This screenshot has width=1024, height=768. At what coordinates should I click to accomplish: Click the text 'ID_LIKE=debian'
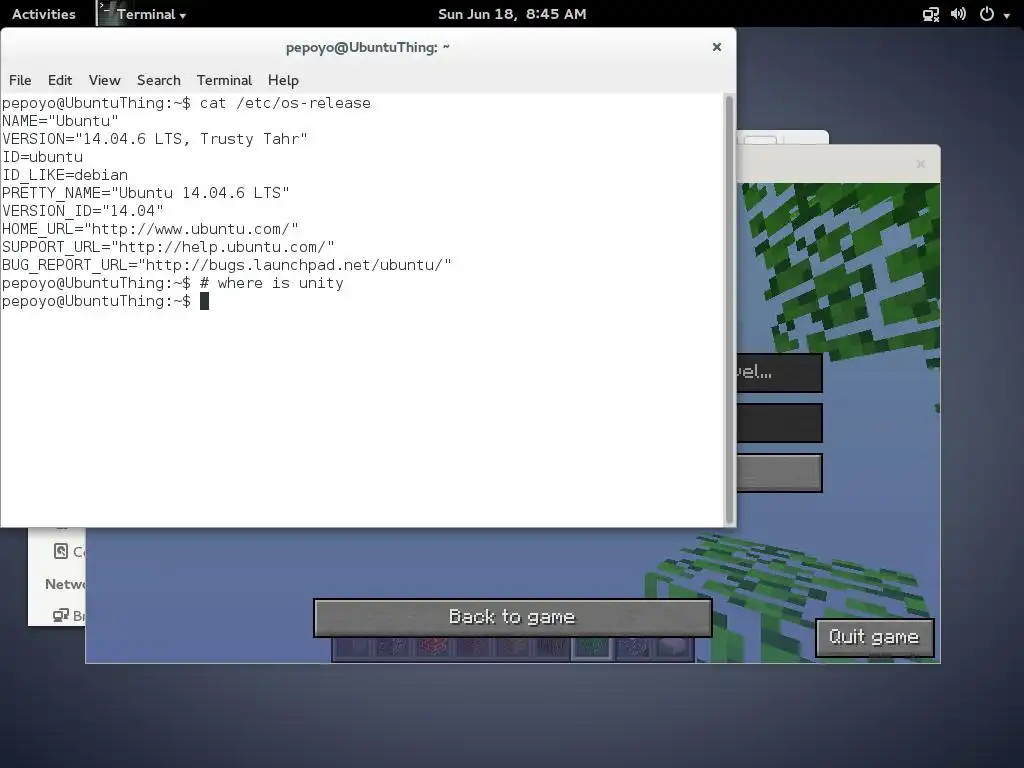click(65, 175)
